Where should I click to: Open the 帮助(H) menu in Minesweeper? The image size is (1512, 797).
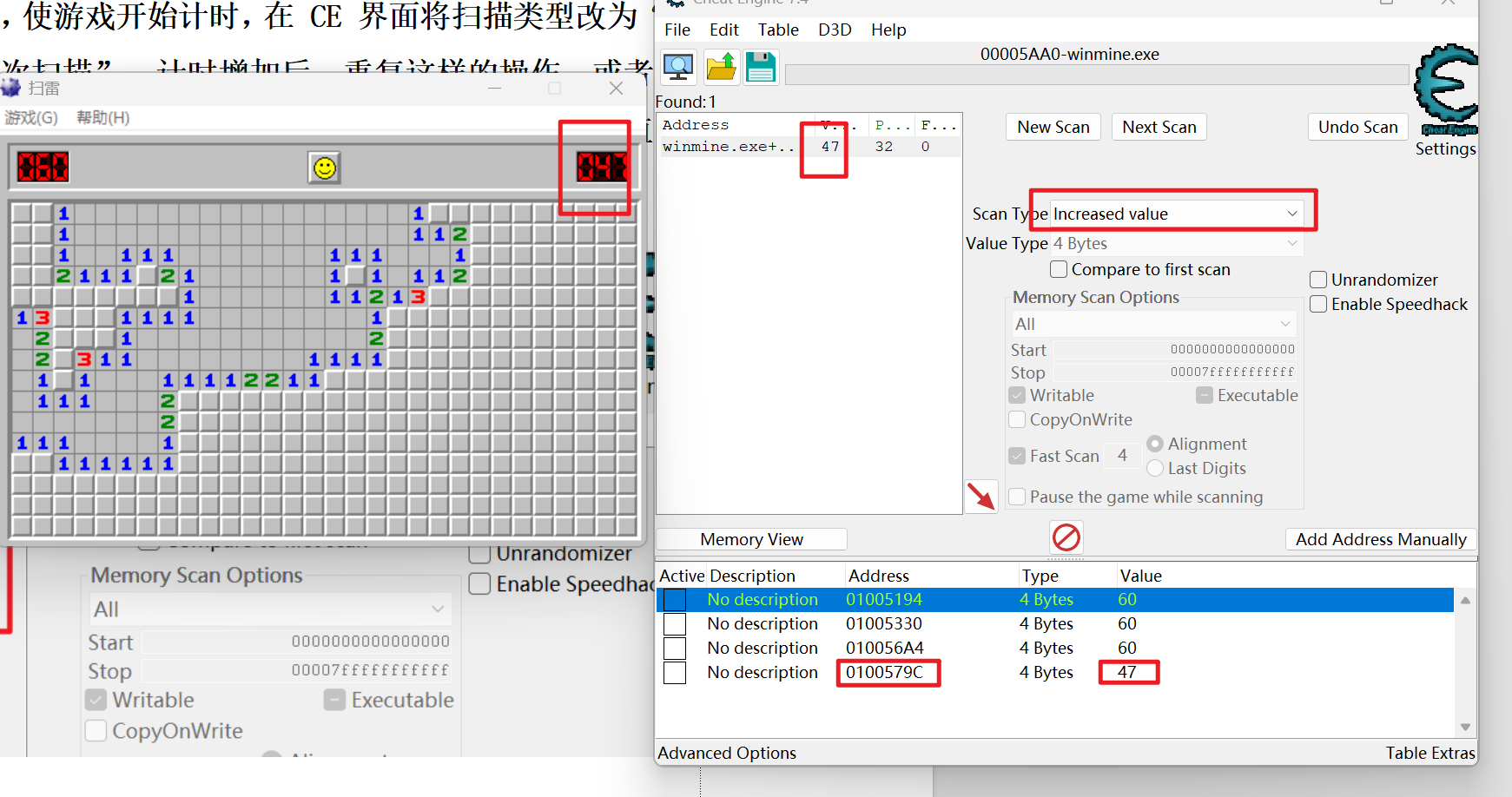[102, 117]
